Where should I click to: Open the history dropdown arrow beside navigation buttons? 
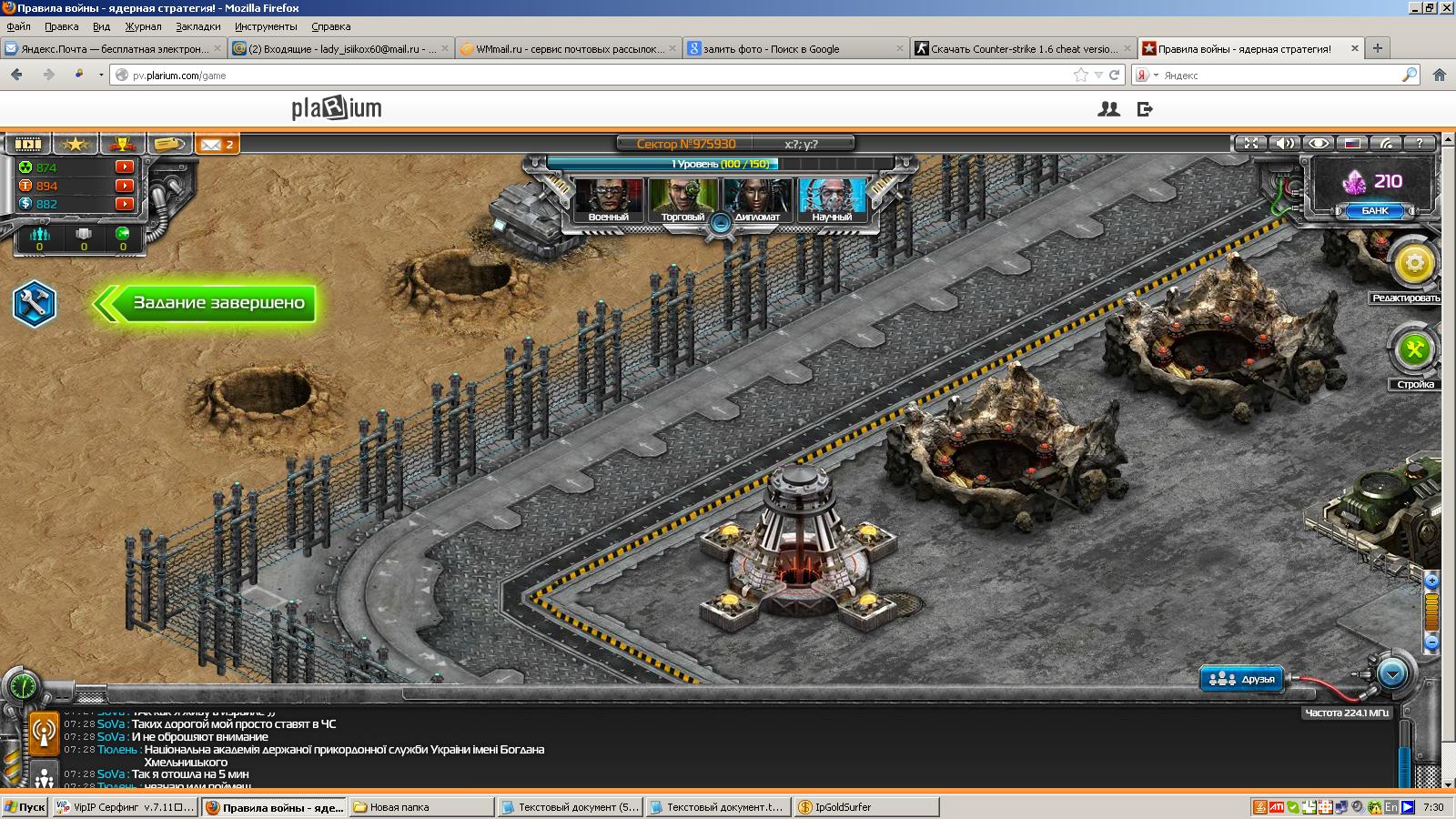pyautogui.click(x=100, y=76)
